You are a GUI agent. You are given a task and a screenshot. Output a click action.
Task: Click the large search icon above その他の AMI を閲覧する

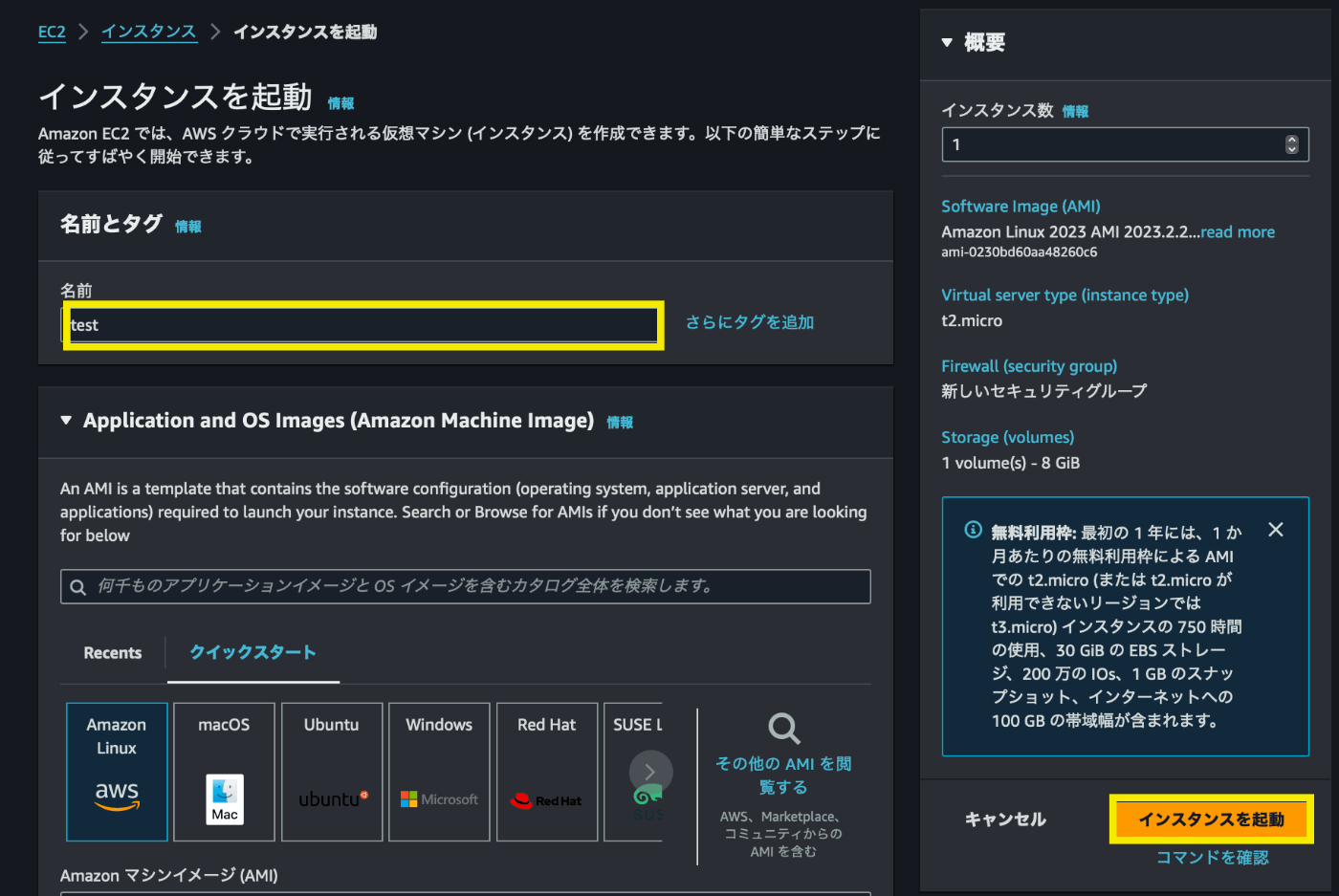pyautogui.click(x=784, y=729)
